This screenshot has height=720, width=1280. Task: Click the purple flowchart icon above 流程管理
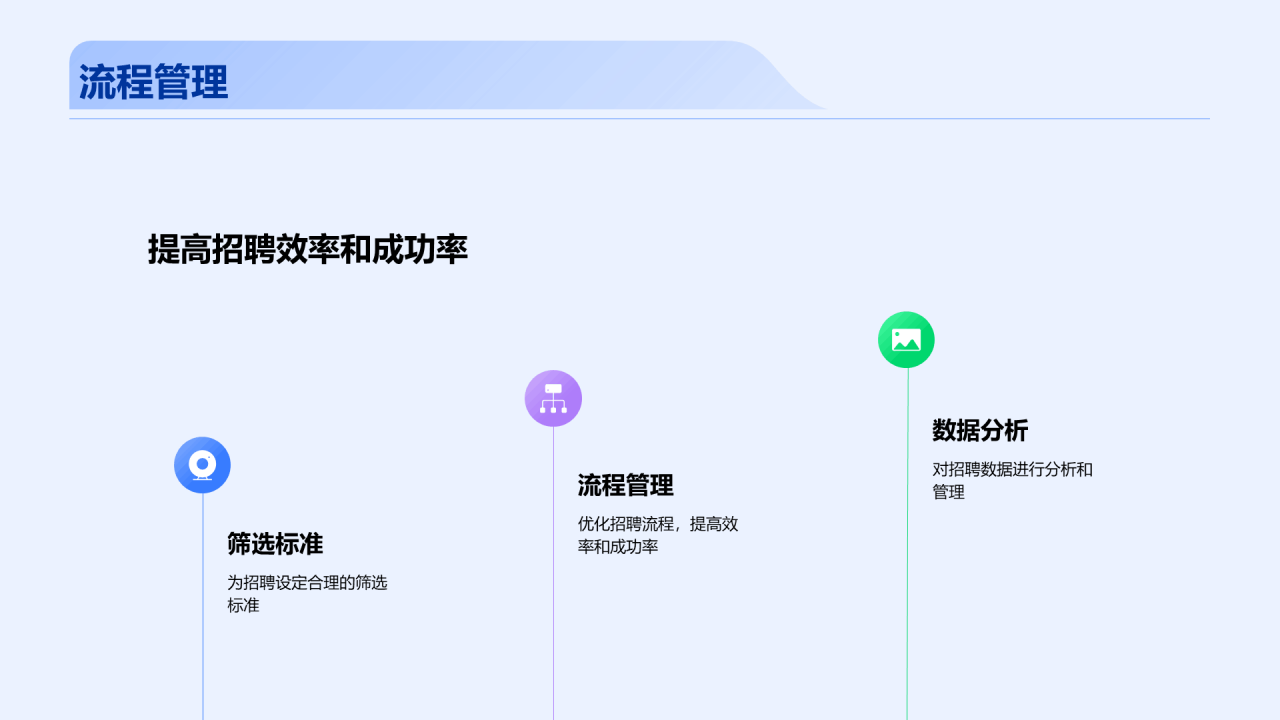point(553,398)
